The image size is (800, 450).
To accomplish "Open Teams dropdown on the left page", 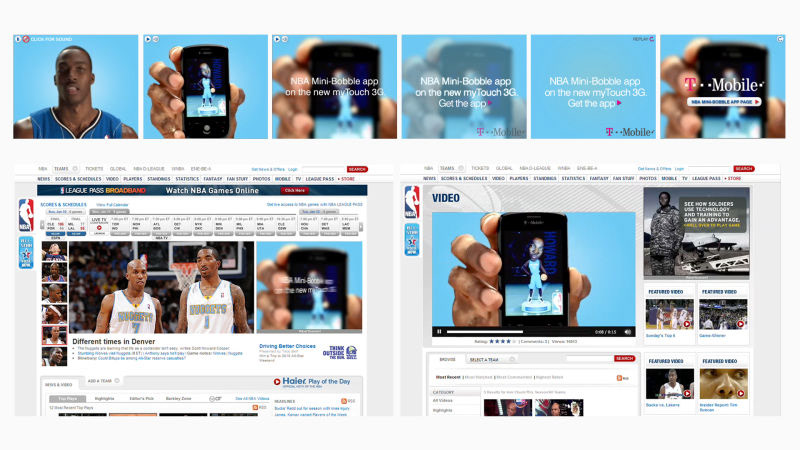I will [65, 169].
